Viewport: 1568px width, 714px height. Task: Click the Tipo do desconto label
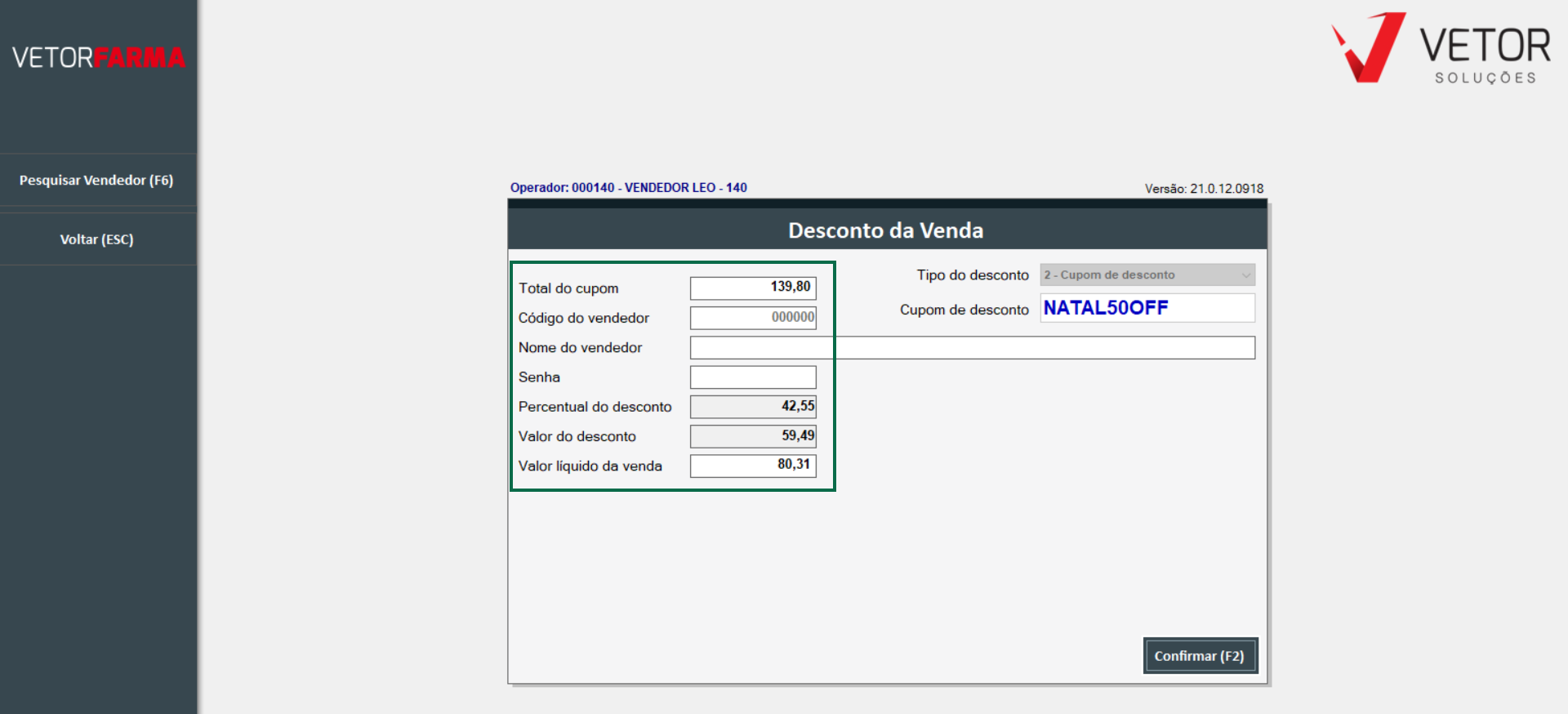[973, 275]
